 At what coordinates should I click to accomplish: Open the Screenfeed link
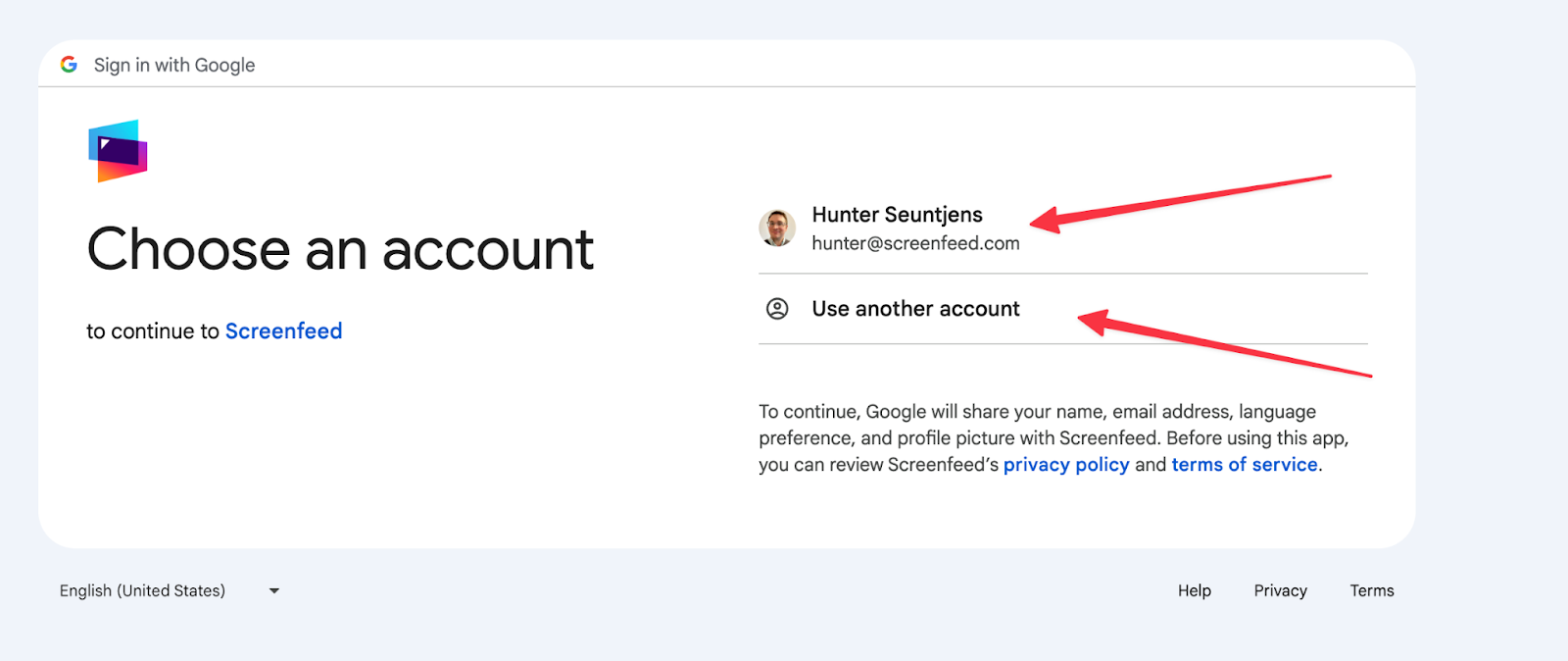click(x=283, y=331)
